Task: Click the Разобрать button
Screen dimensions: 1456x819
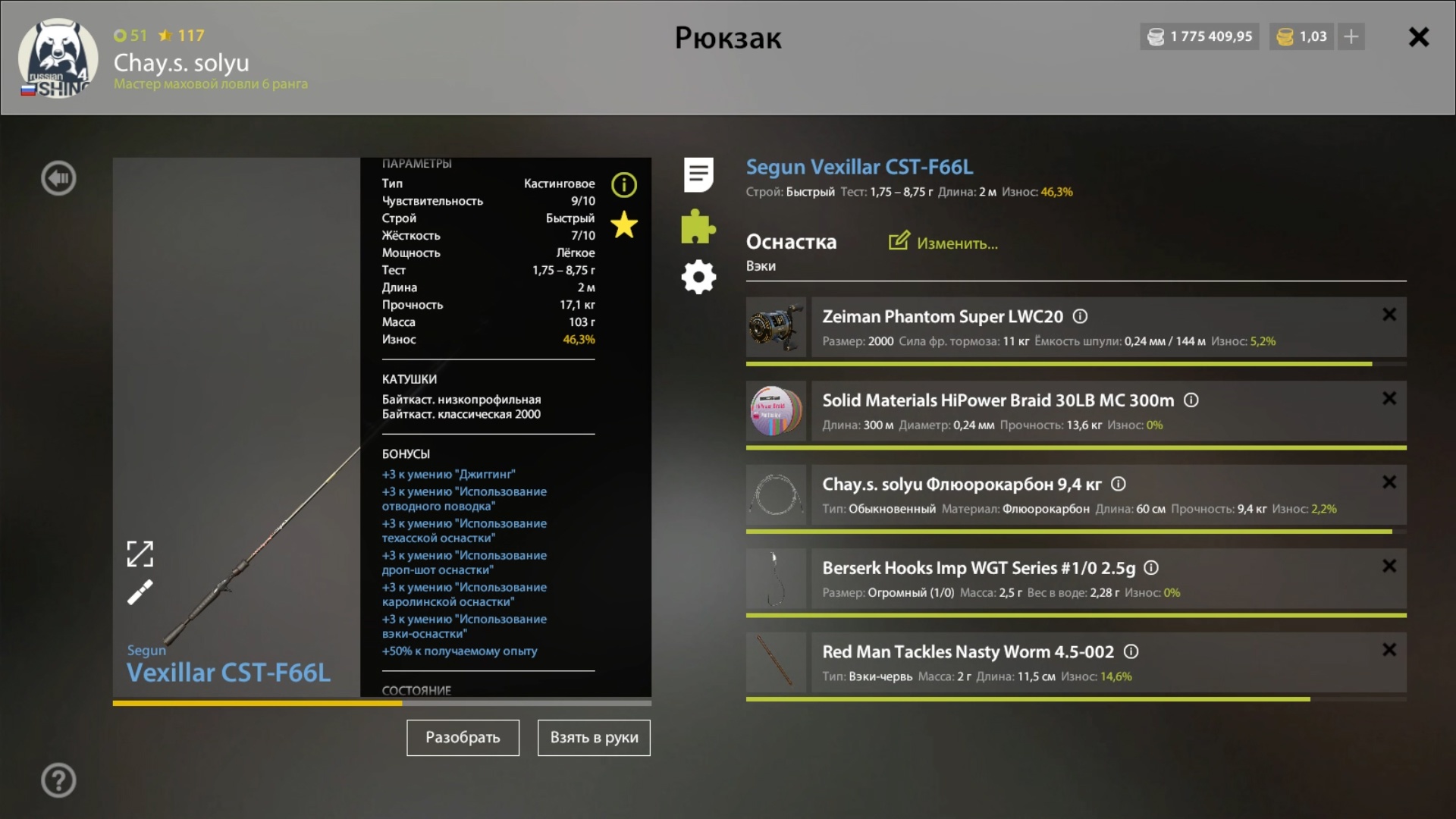Action: point(463,737)
